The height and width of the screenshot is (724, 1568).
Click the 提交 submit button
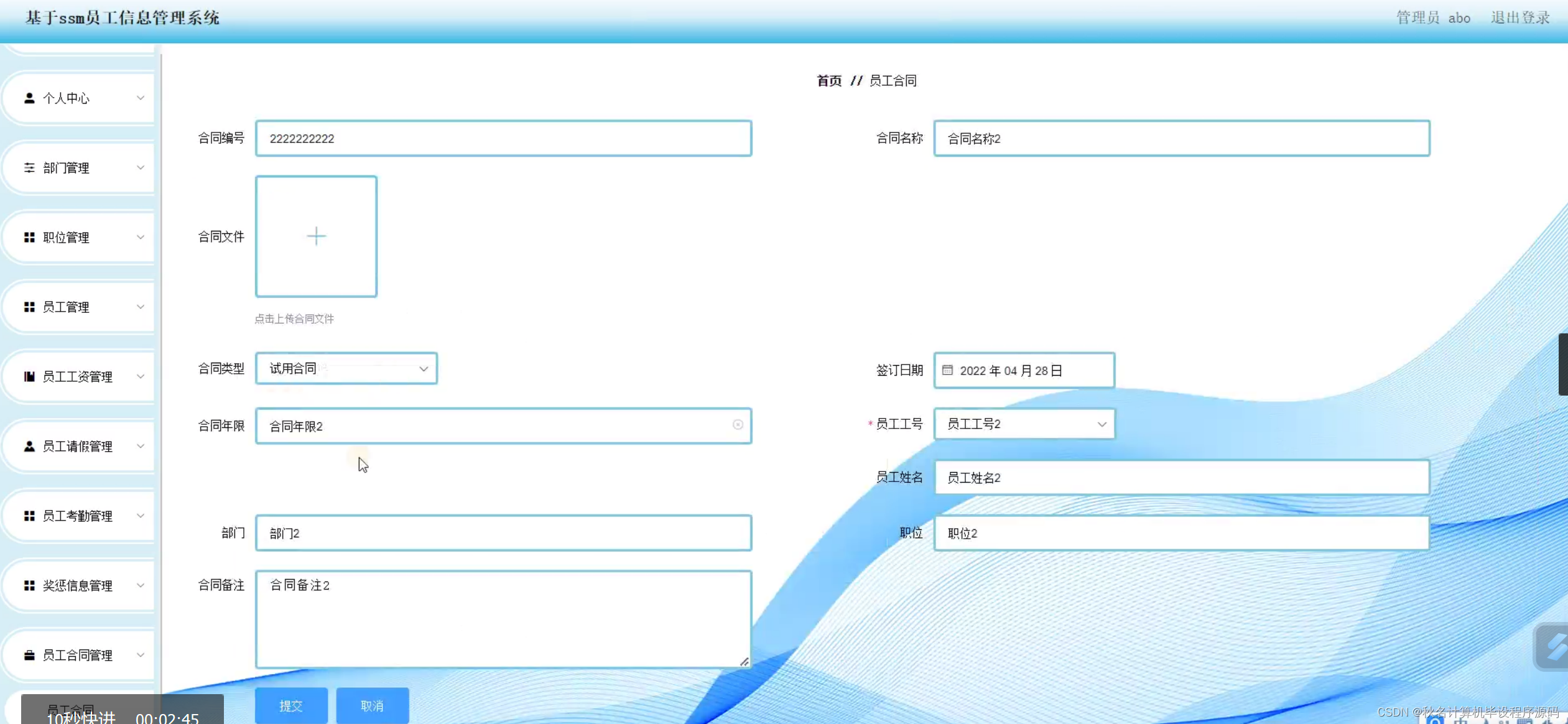tap(291, 706)
